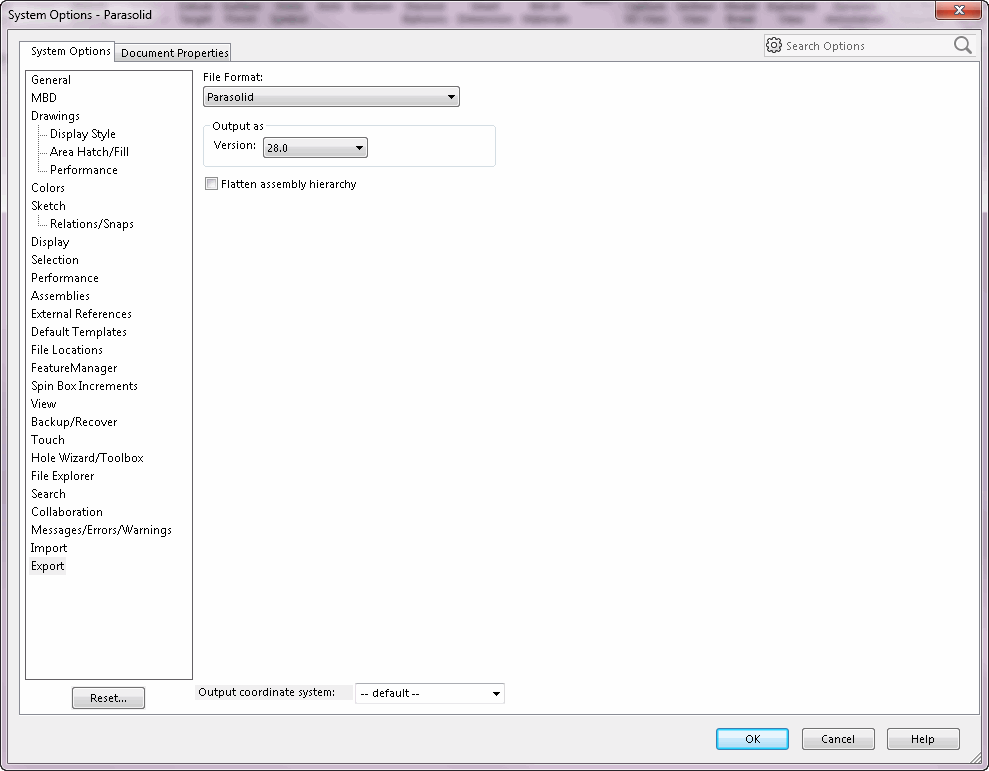Click the Reset button
Image resolution: width=989 pixels, height=771 pixels.
[x=108, y=698]
